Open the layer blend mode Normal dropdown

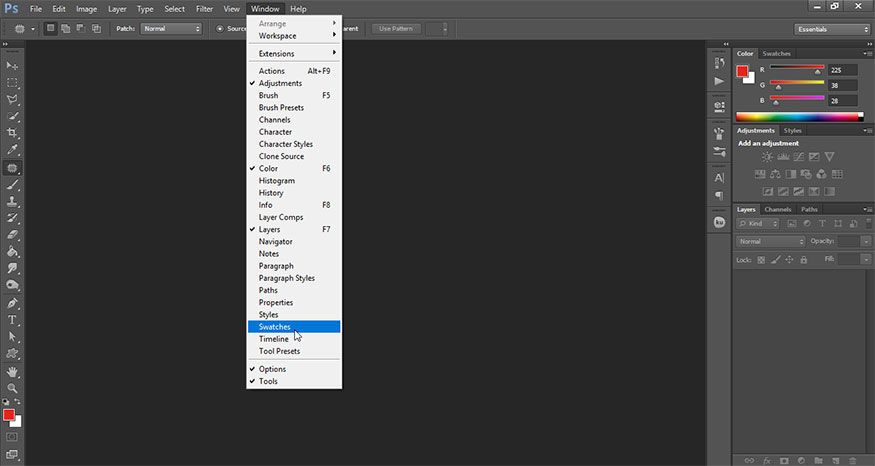(770, 241)
